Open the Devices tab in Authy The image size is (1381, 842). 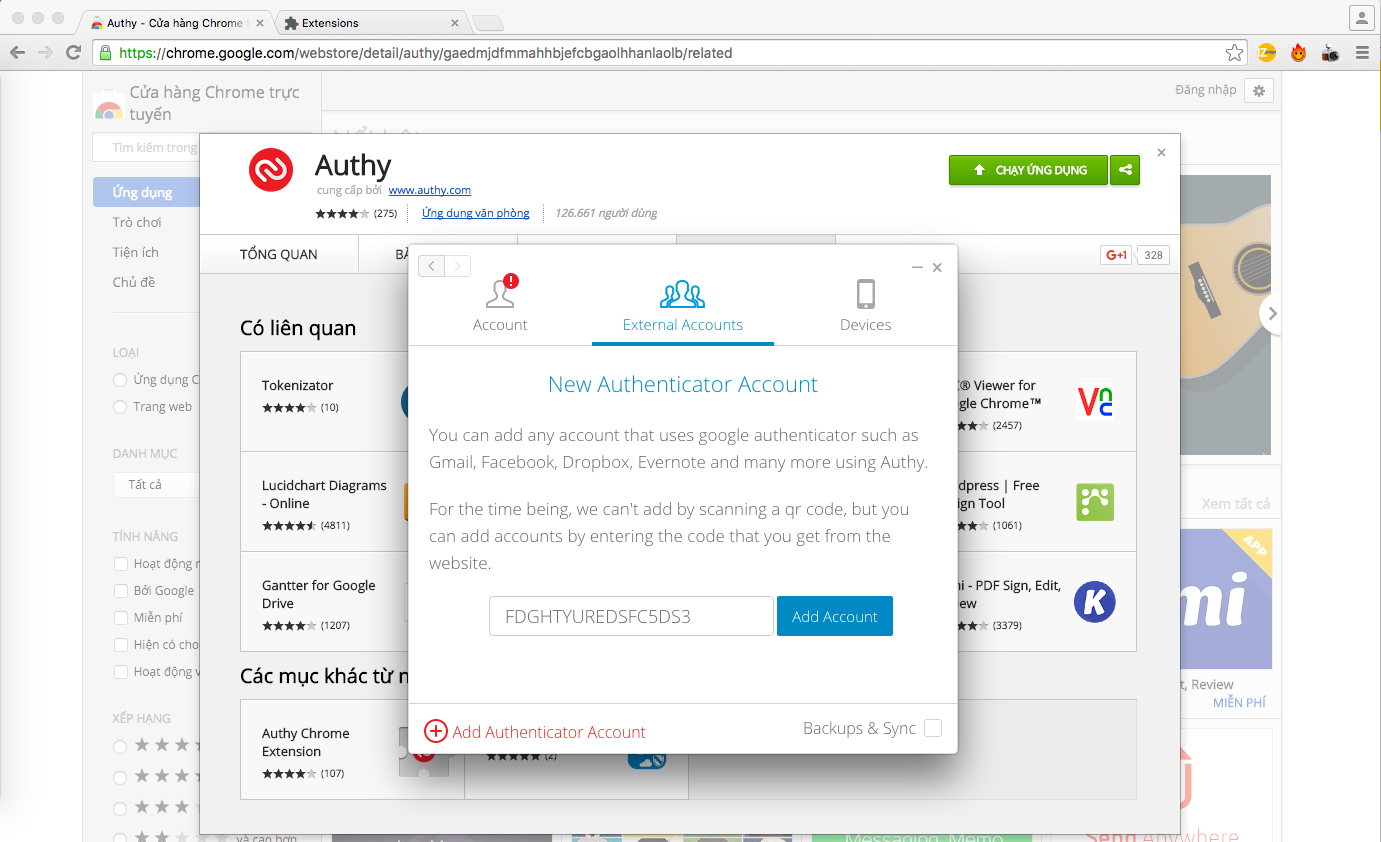[866, 308]
